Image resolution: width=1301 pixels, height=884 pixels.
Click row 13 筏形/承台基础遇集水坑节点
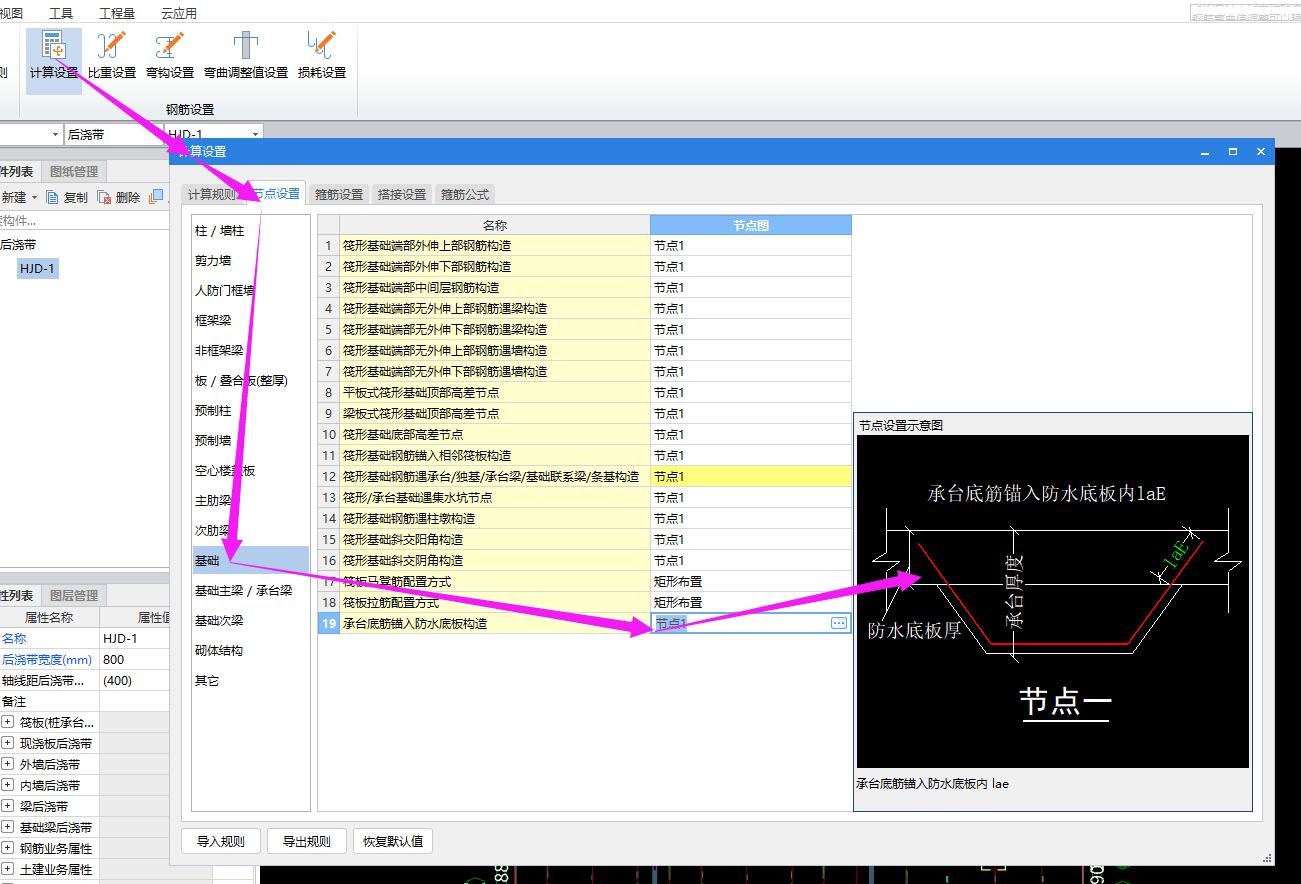tap(494, 498)
